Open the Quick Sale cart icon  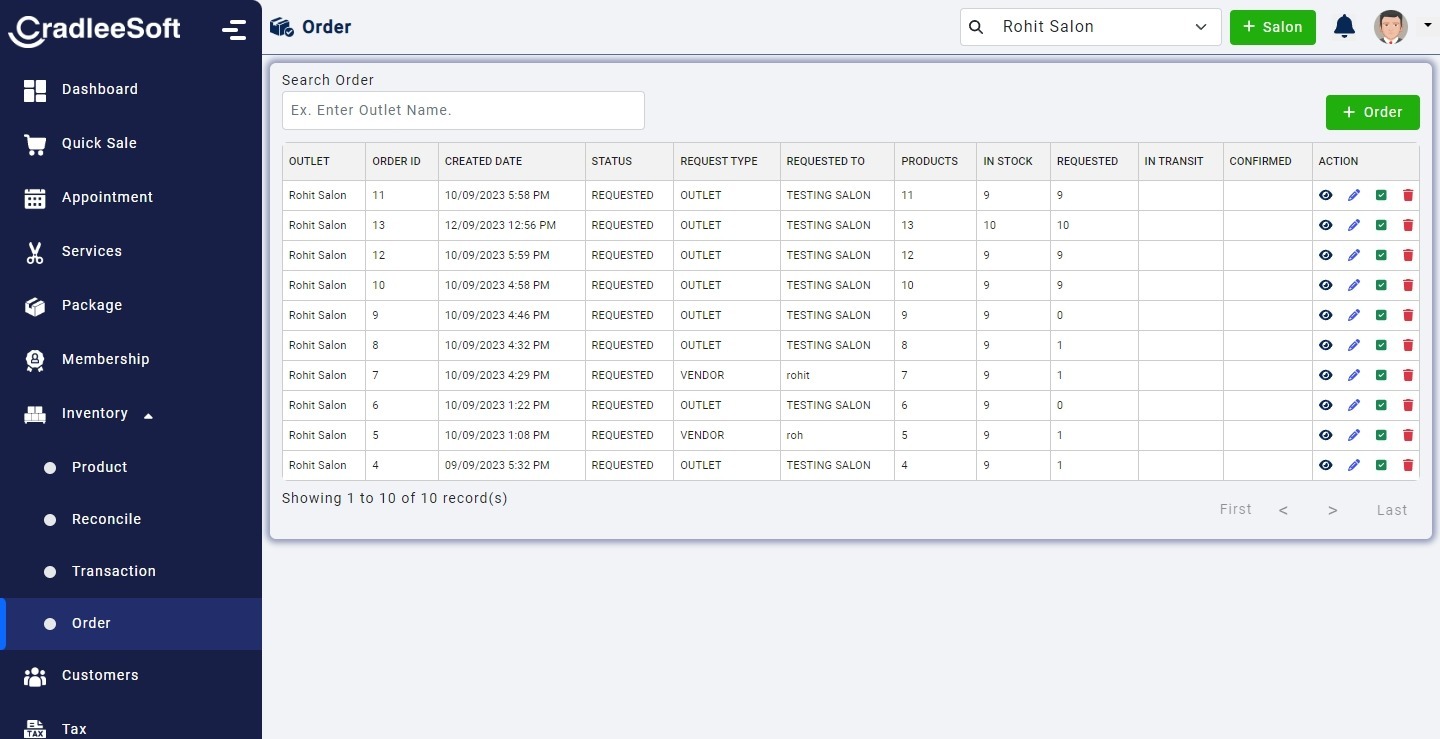35,144
